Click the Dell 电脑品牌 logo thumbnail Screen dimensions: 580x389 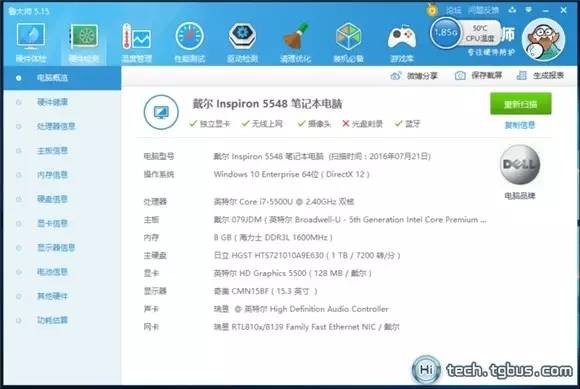coord(520,165)
